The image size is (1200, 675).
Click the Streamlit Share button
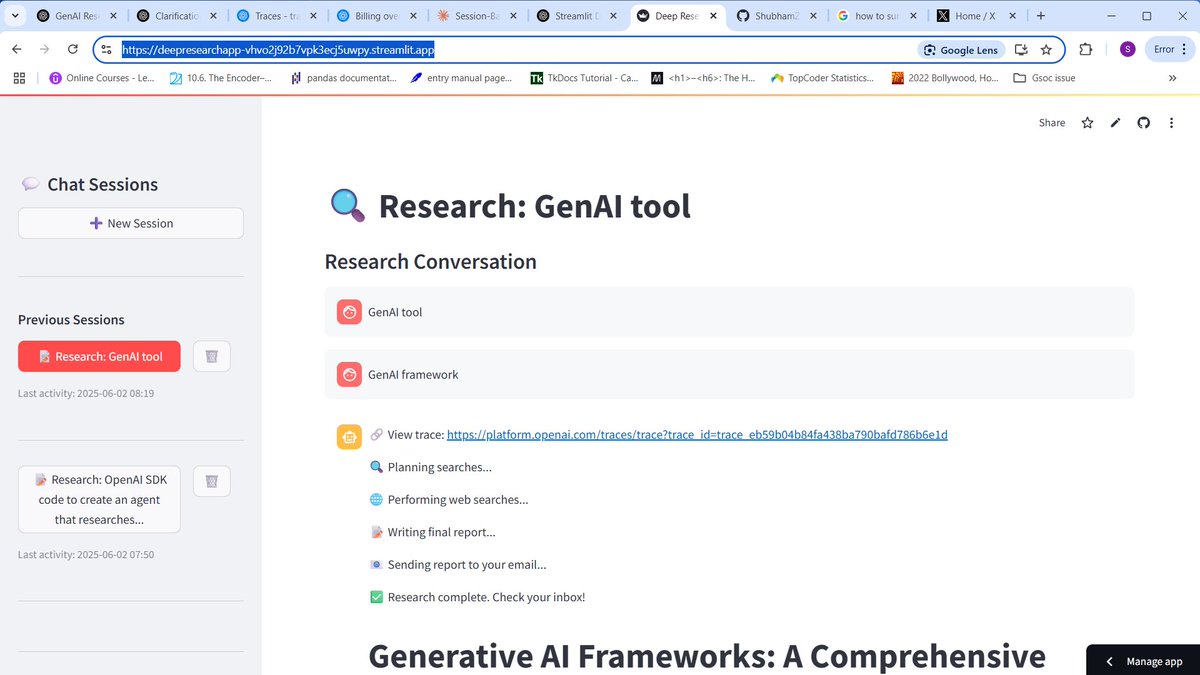pos(1051,122)
